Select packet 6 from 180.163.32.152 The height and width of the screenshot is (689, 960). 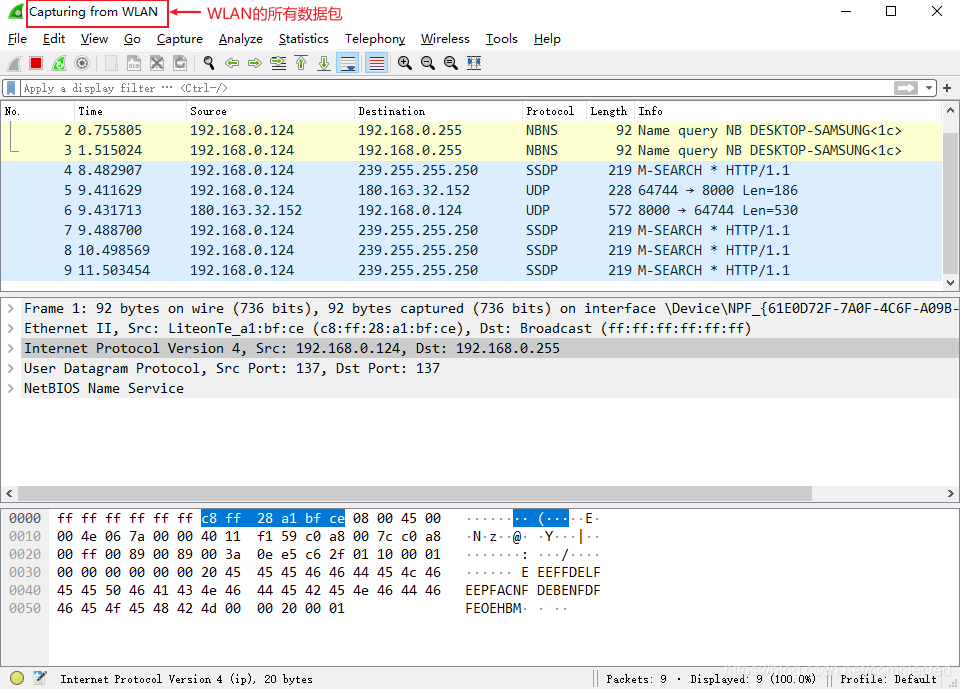pos(471,211)
